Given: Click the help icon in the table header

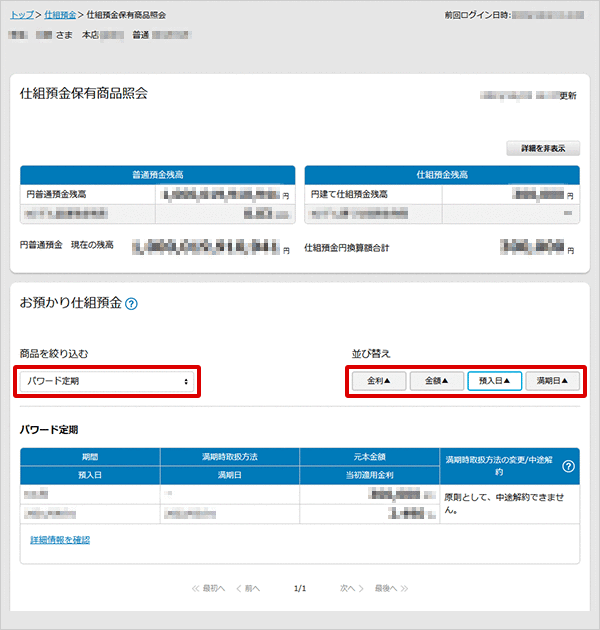Looking at the screenshot, I should (x=569, y=466).
